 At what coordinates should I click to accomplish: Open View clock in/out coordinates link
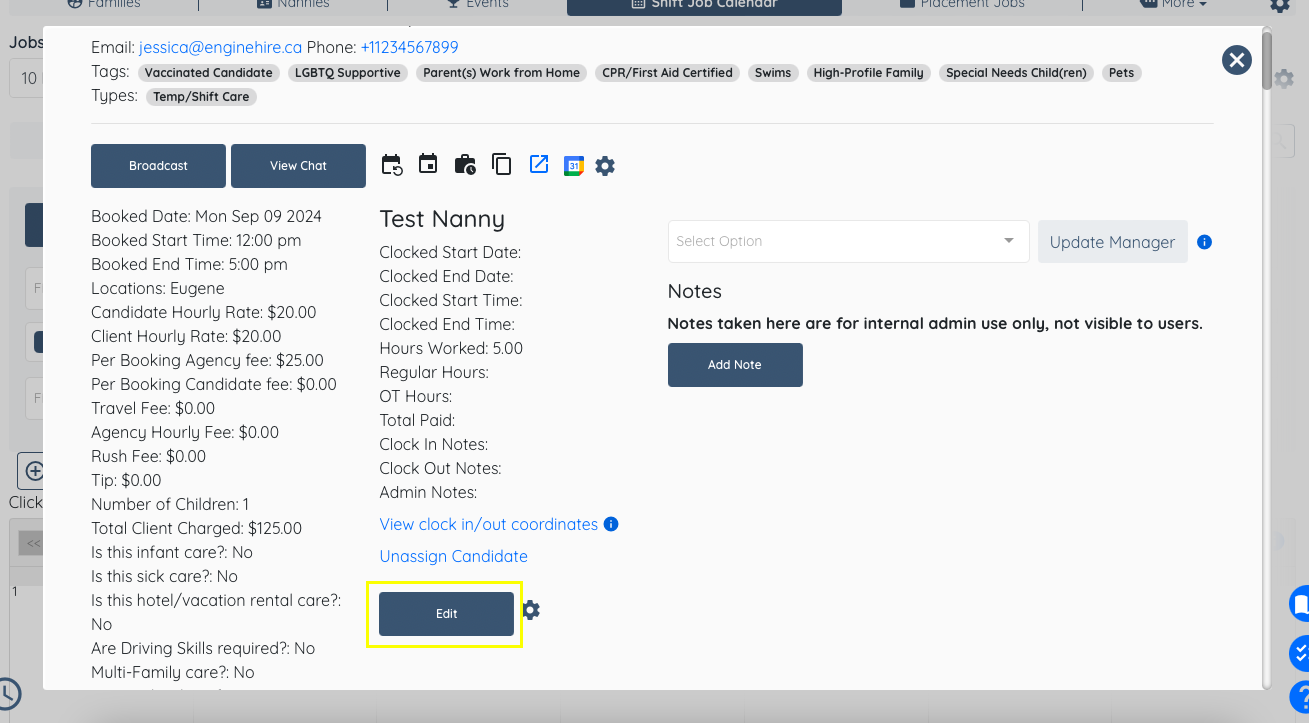pos(489,524)
